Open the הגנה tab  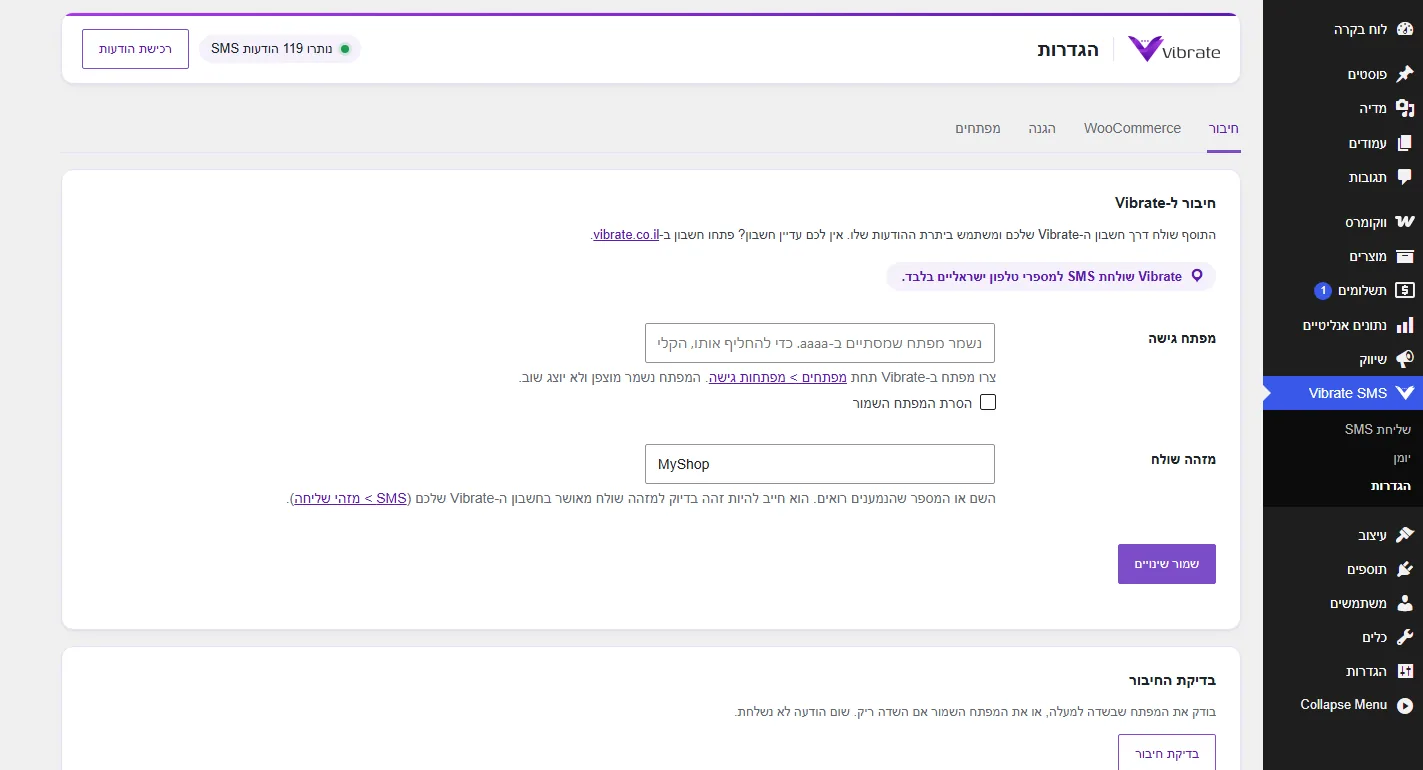(1042, 128)
